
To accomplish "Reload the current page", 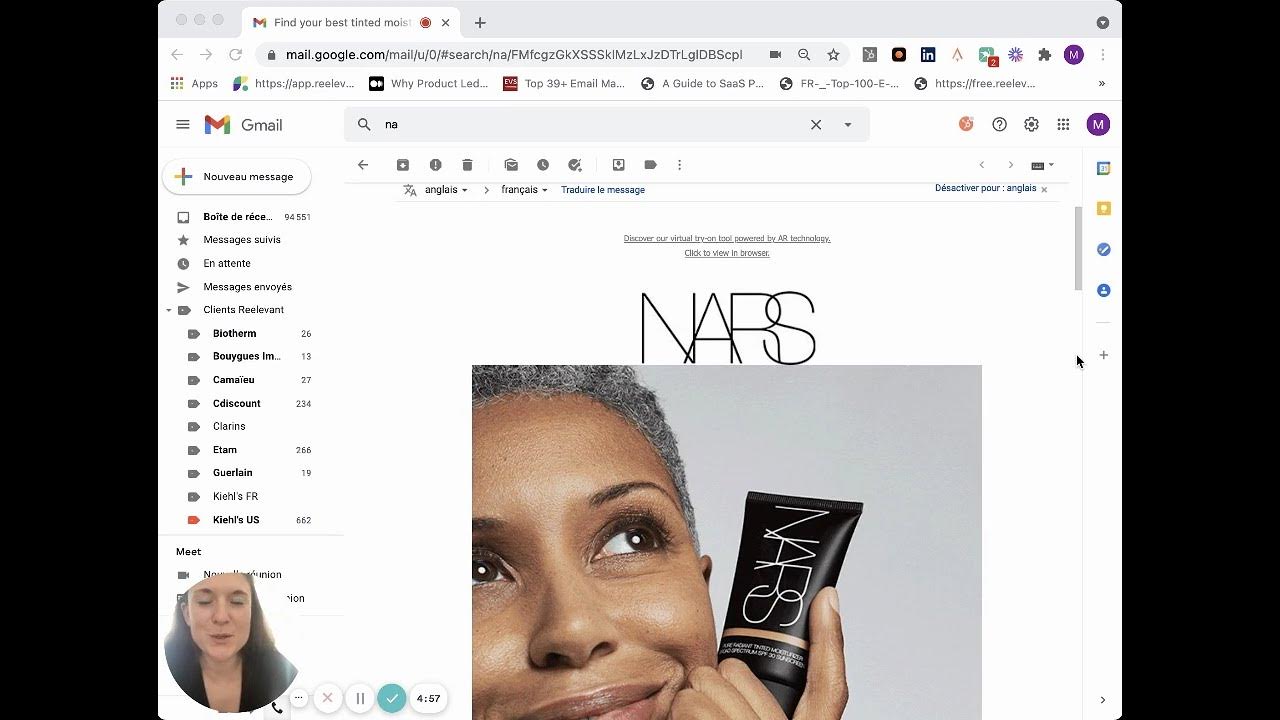I will pyautogui.click(x=235, y=55).
